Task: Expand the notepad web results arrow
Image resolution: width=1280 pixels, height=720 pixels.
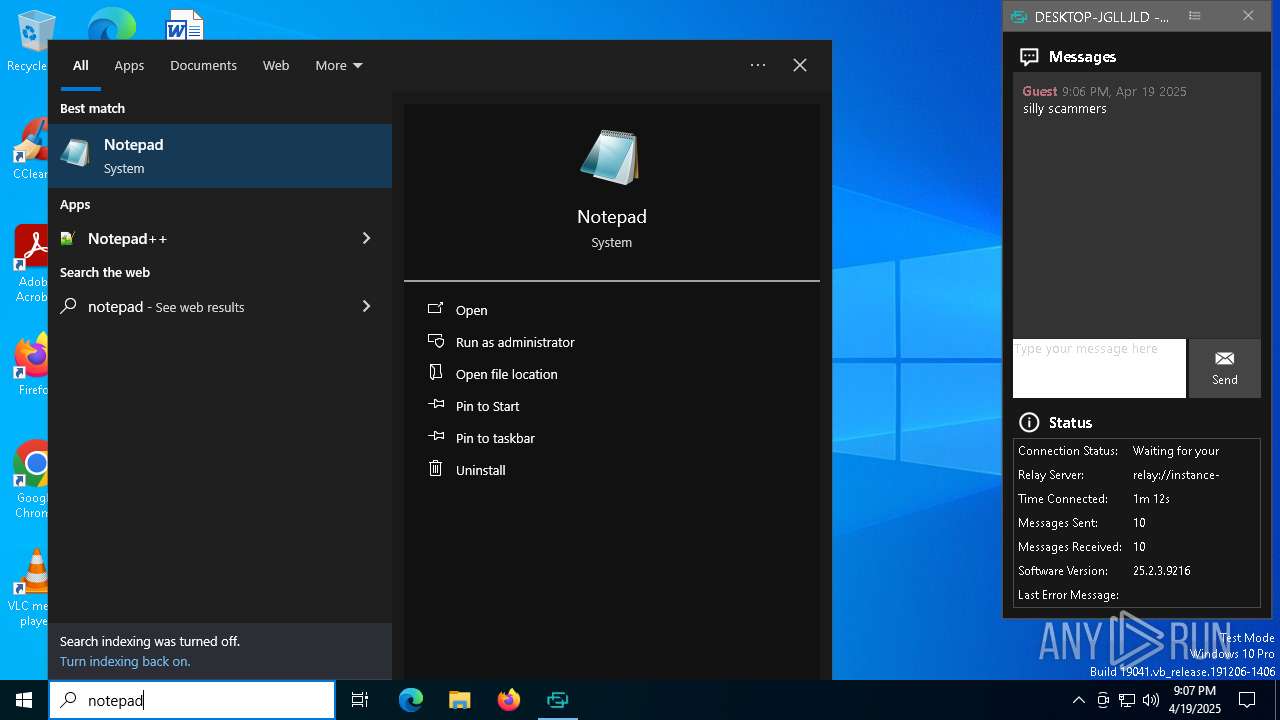Action: point(366,306)
